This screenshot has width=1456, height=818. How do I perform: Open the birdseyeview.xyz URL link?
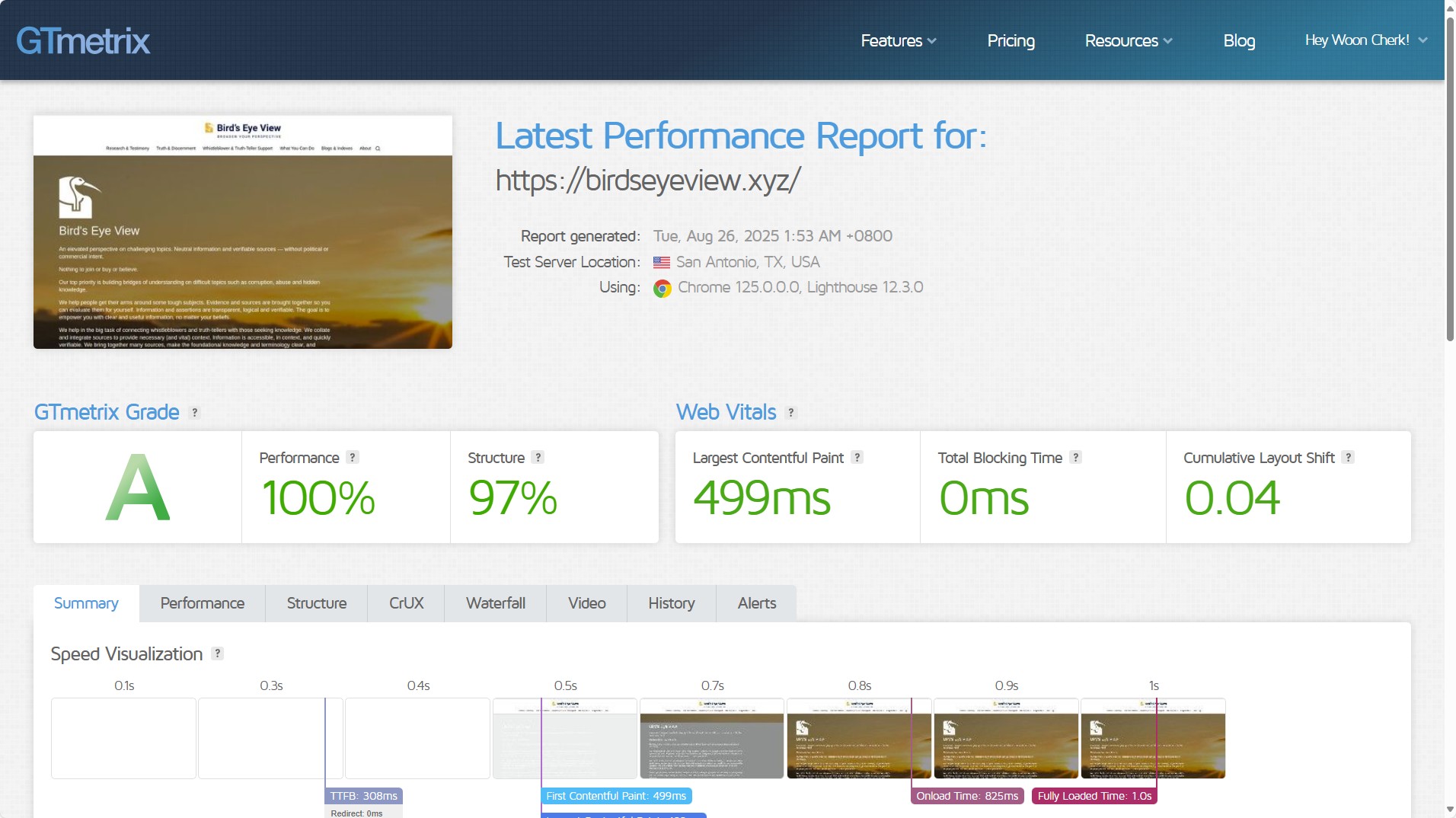coord(648,181)
